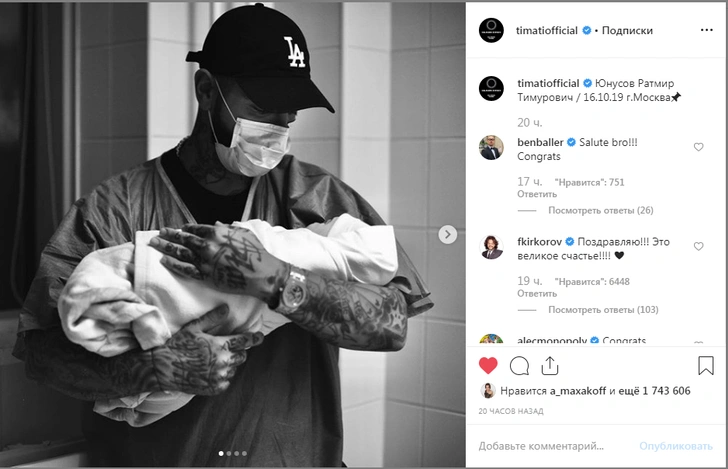Viewport: 728px width, 469px height.
Task: Open fkirkorov's profile picture
Action: [x=491, y=247]
